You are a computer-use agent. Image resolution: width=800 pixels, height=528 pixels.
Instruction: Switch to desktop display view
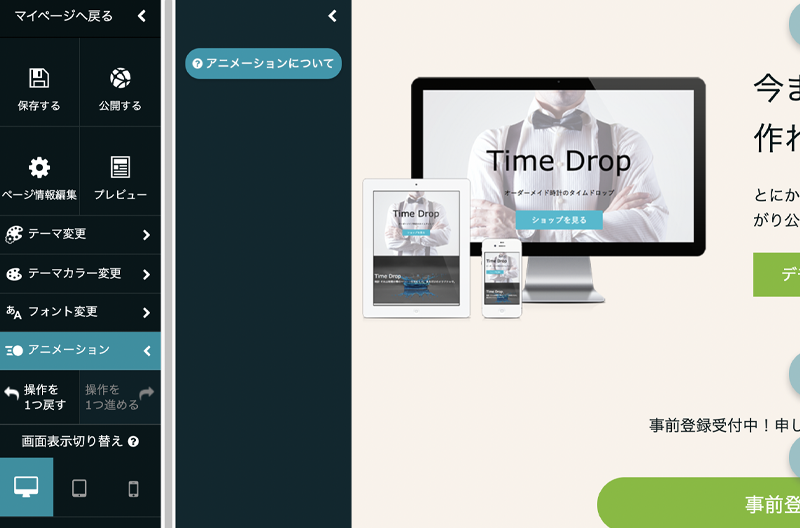coord(26,487)
